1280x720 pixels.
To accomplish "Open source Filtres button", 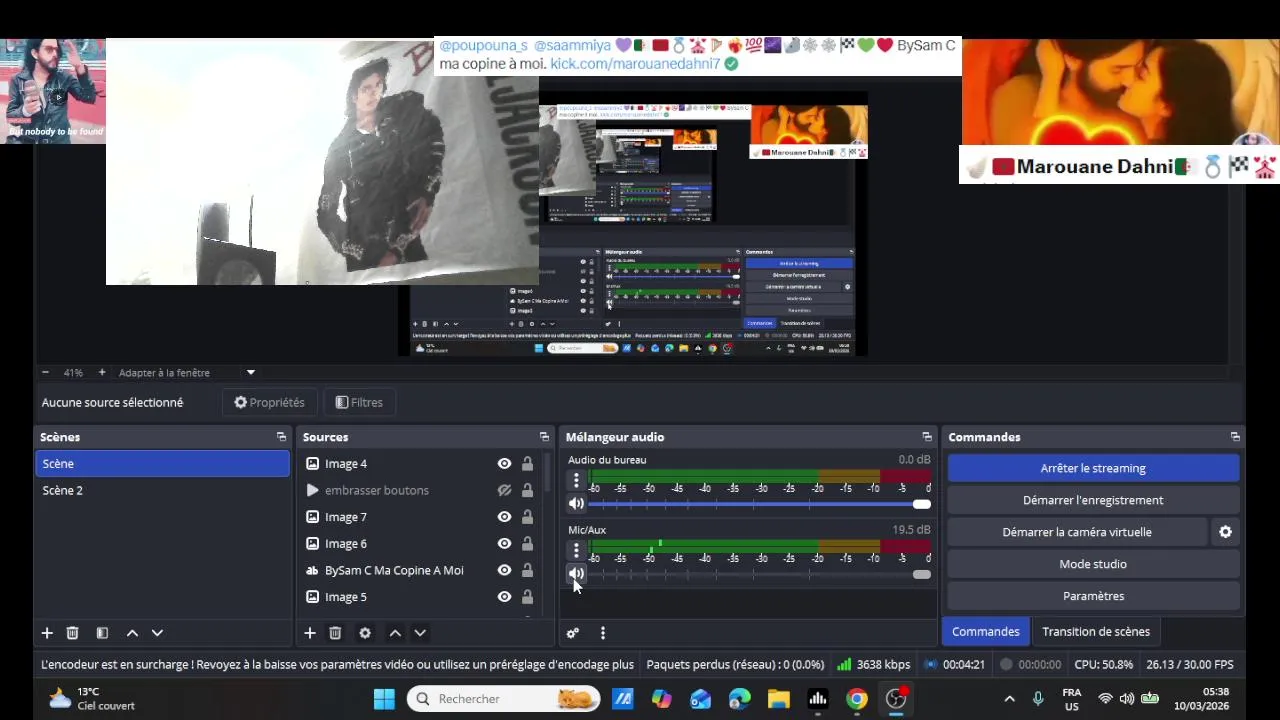I will [x=359, y=402].
